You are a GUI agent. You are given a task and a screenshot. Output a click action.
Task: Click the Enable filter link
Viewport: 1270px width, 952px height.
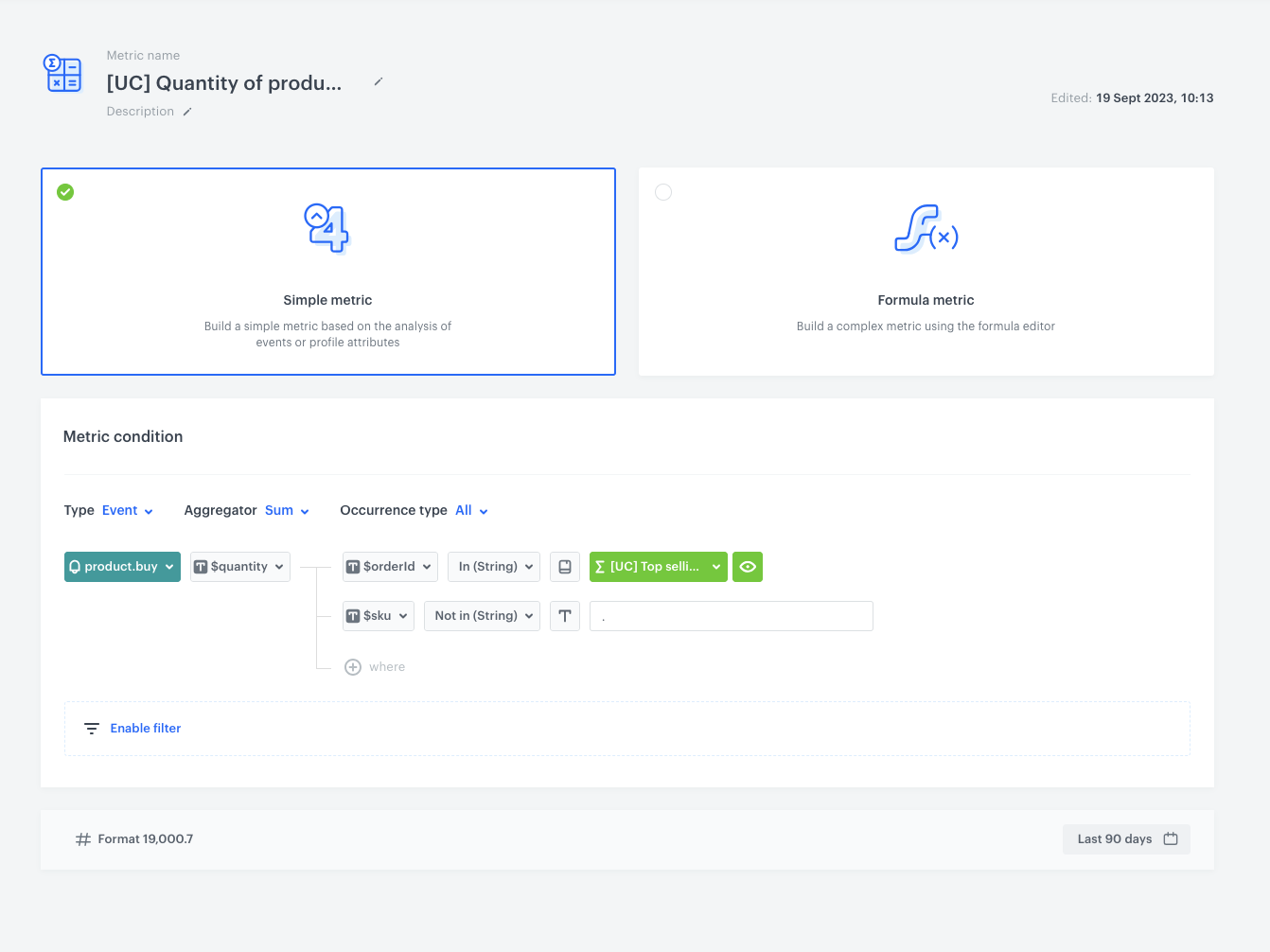[145, 729]
